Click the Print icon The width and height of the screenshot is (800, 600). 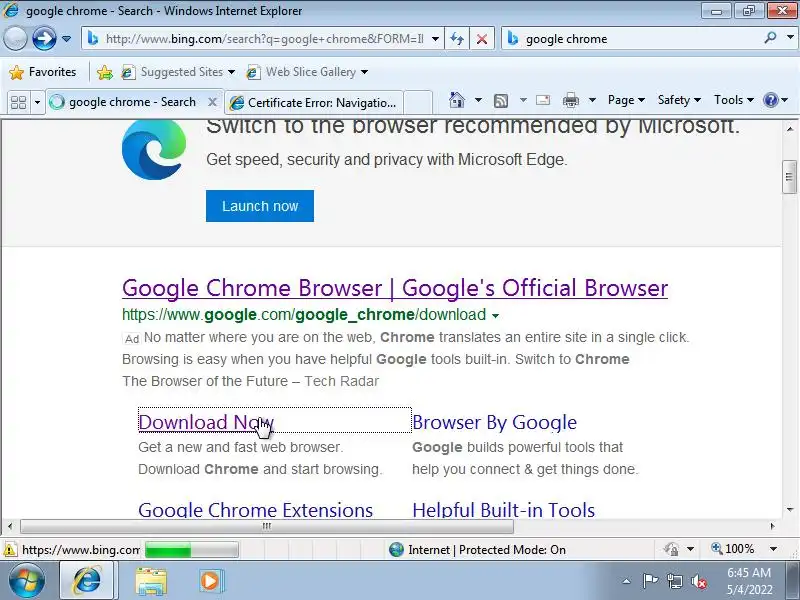570,100
